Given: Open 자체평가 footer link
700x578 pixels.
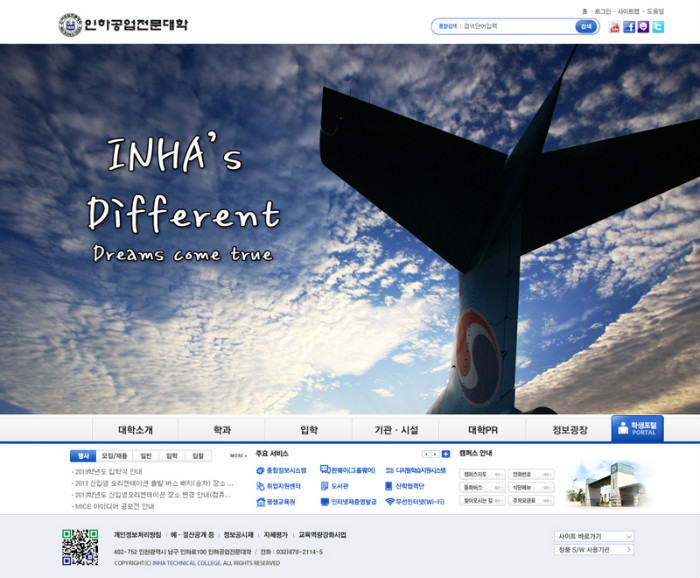Looking at the screenshot, I should tap(275, 535).
